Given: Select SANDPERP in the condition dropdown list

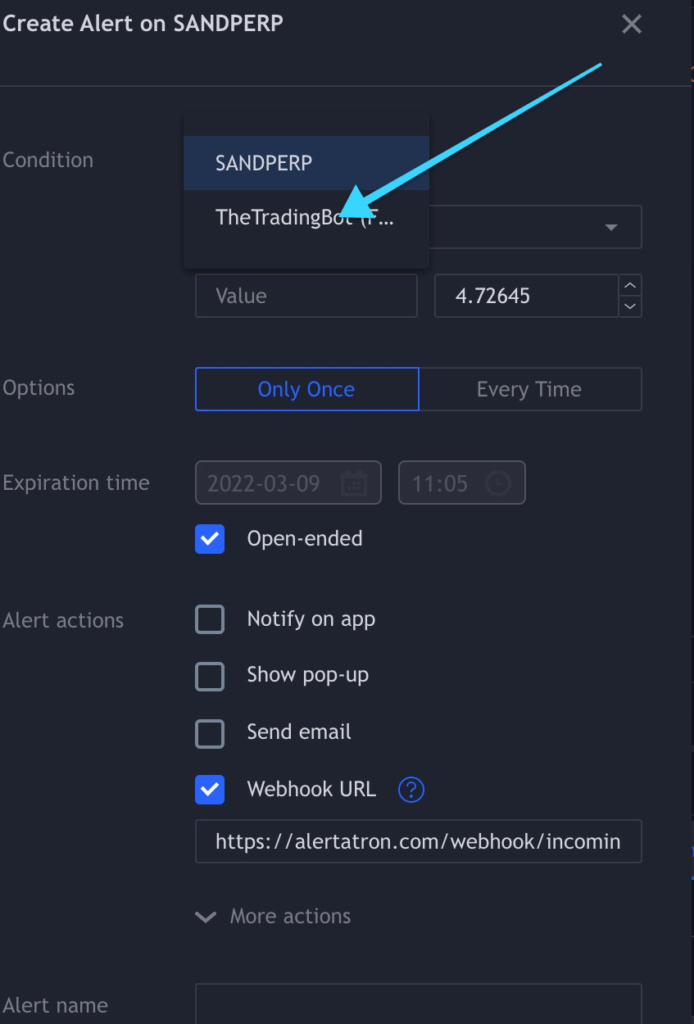Looking at the screenshot, I should tap(306, 163).
